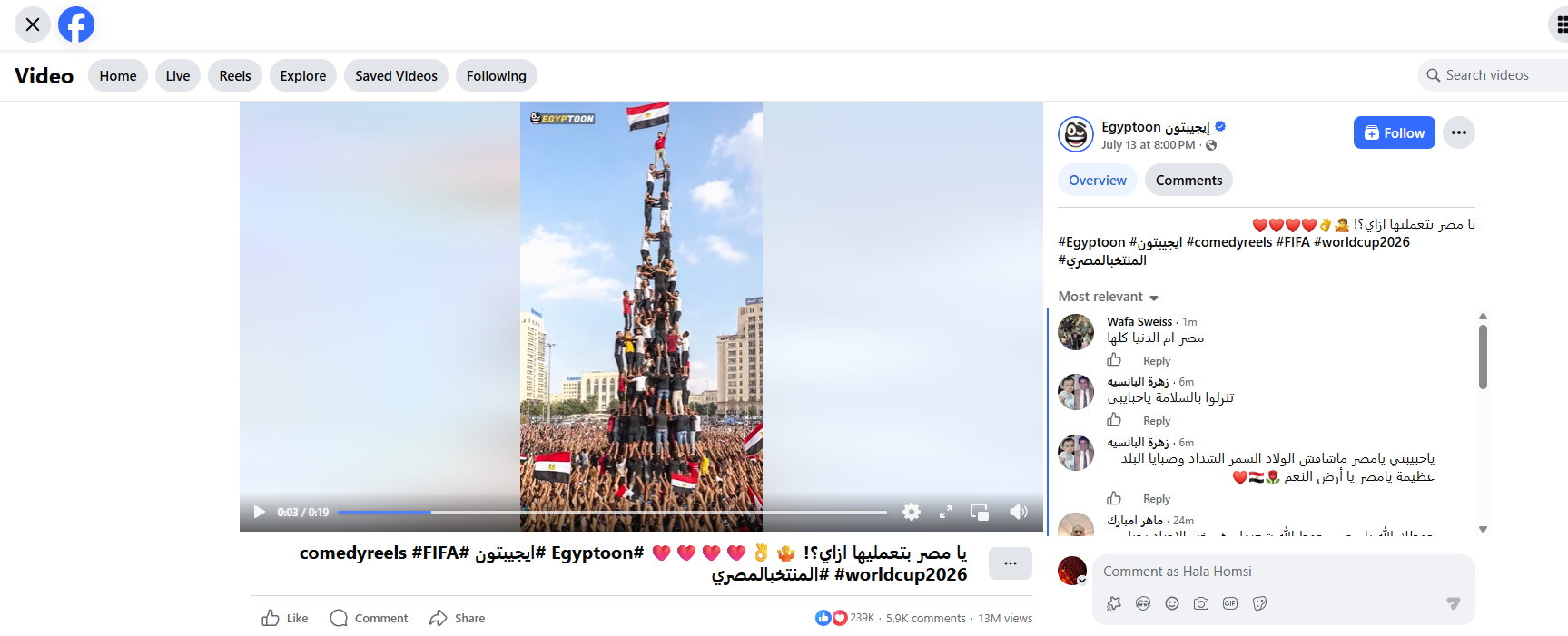Open video settings gear
Image resolution: width=1568 pixels, height=636 pixels.
pyautogui.click(x=912, y=512)
